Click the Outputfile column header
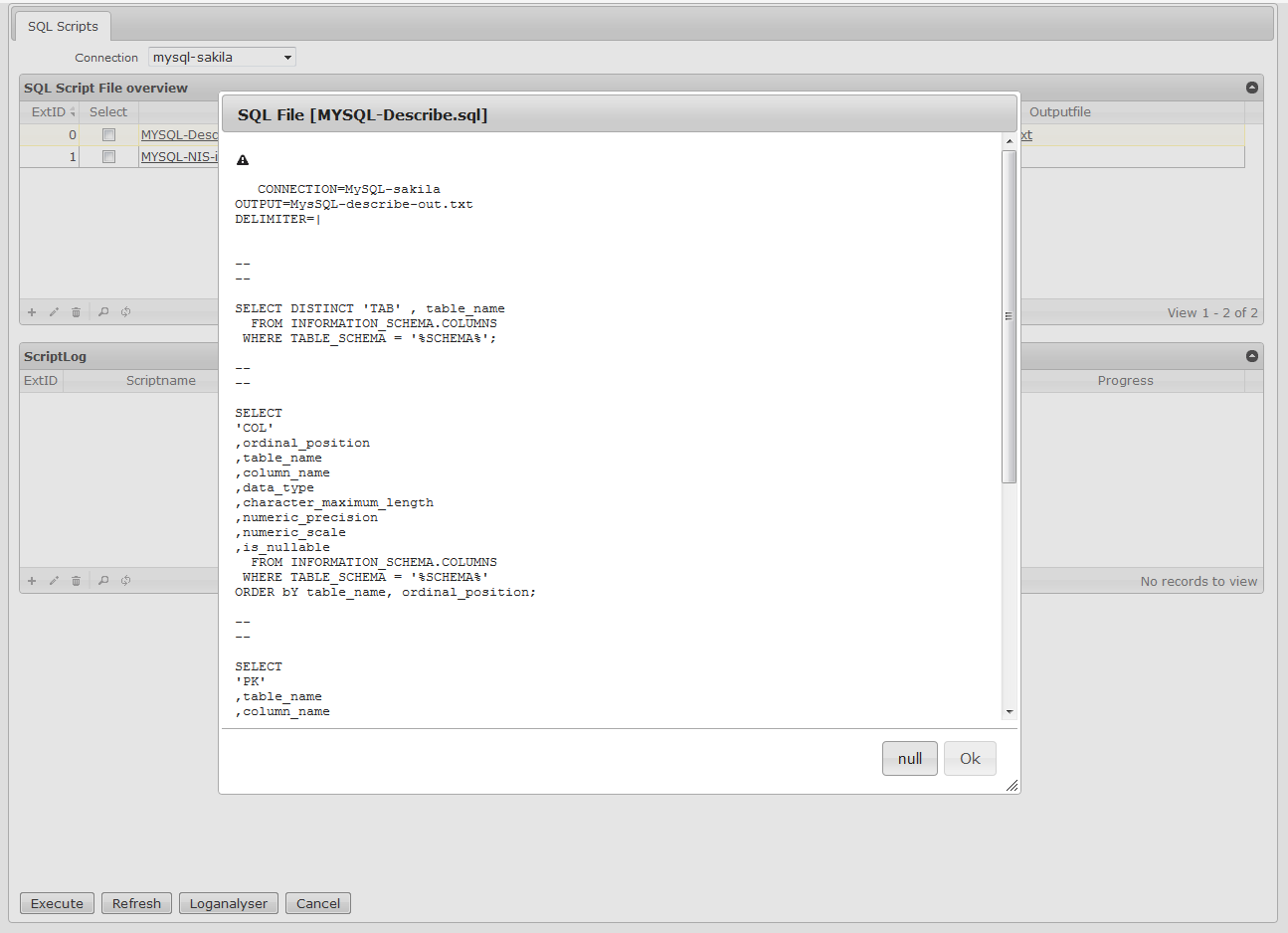Viewport: 1288px width, 933px height. (x=1059, y=111)
